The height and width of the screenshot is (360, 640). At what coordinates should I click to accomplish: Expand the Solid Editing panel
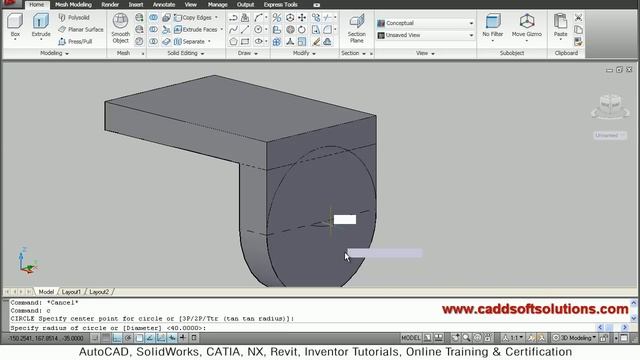pos(186,53)
